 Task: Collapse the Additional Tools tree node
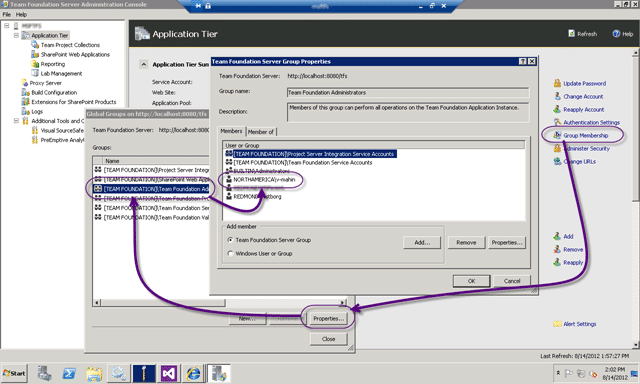tap(16, 121)
